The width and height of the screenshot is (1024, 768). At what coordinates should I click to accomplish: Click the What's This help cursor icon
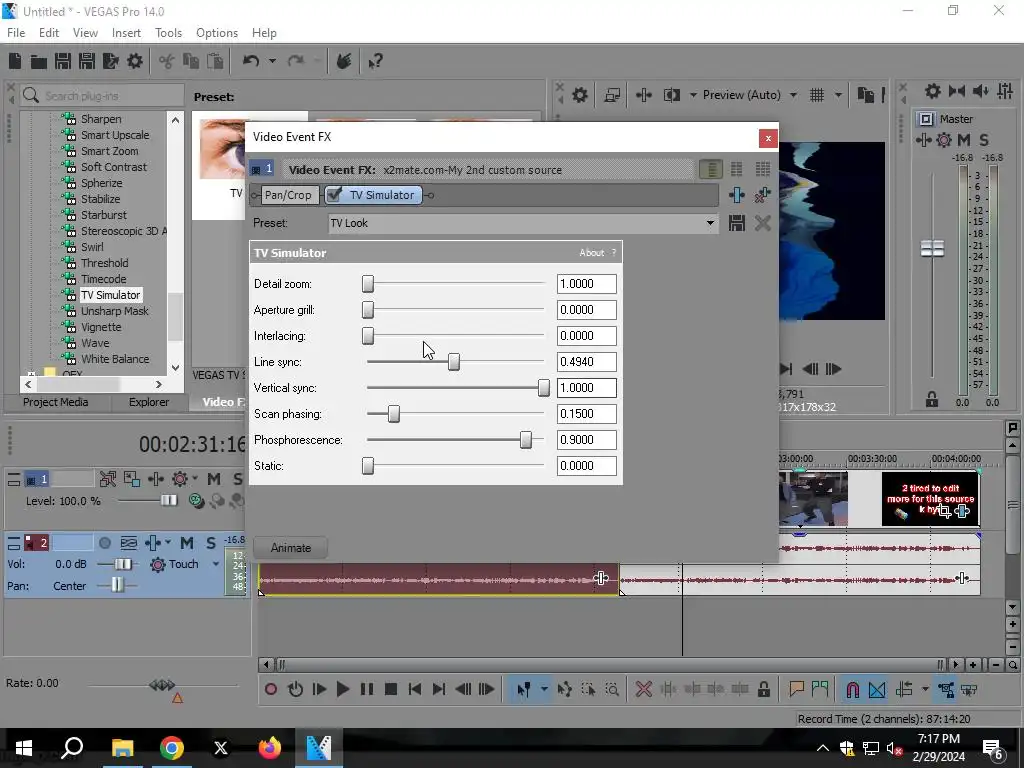(x=375, y=61)
